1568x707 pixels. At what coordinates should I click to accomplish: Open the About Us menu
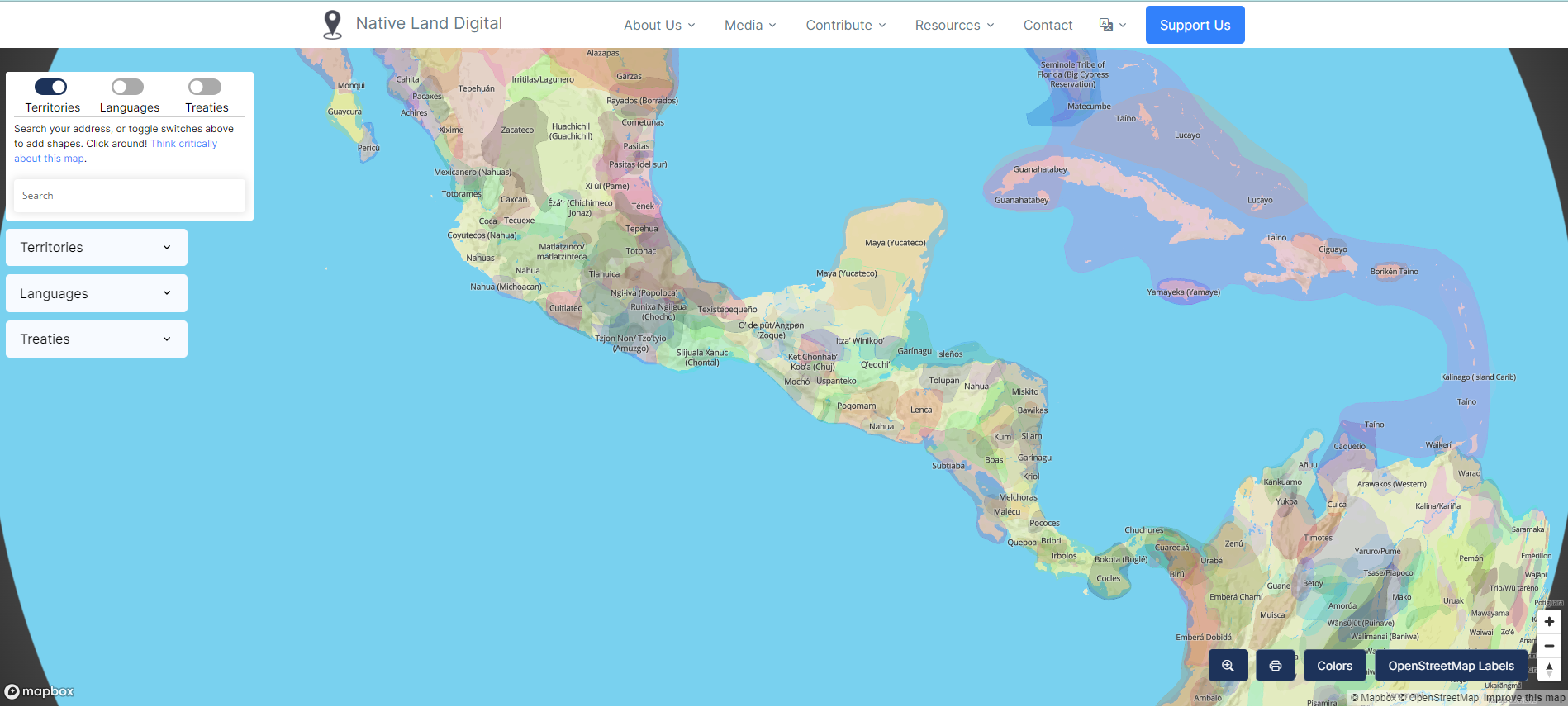click(x=659, y=25)
